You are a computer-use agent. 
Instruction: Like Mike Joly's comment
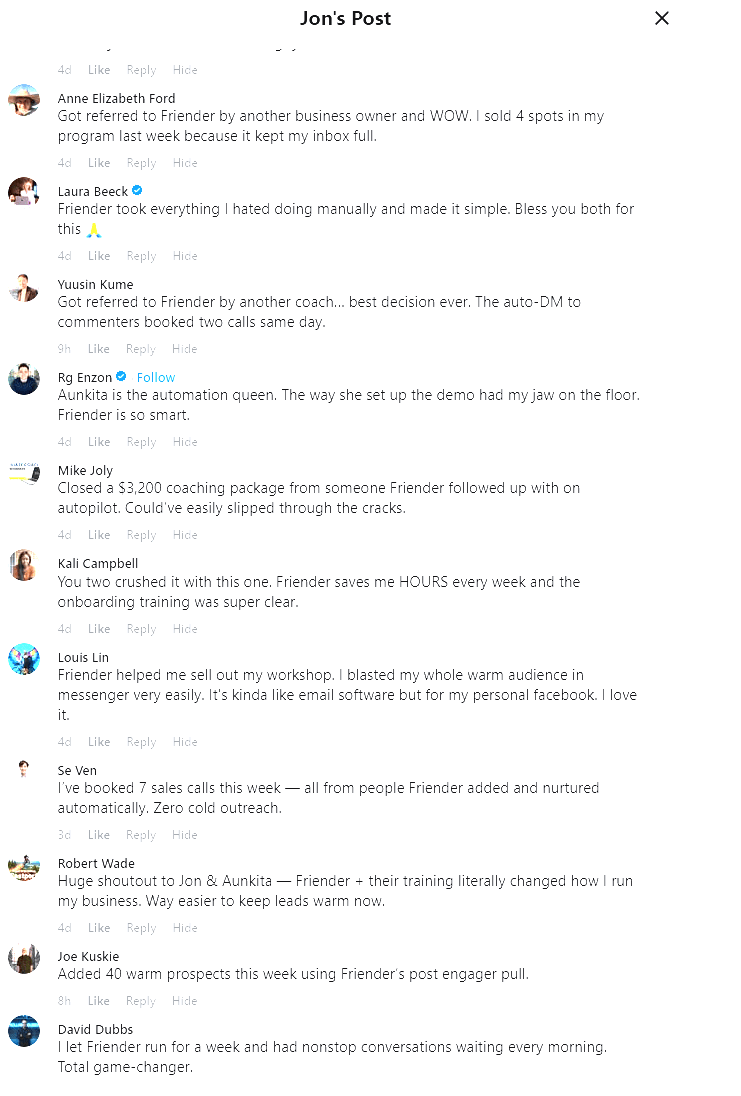pos(99,535)
